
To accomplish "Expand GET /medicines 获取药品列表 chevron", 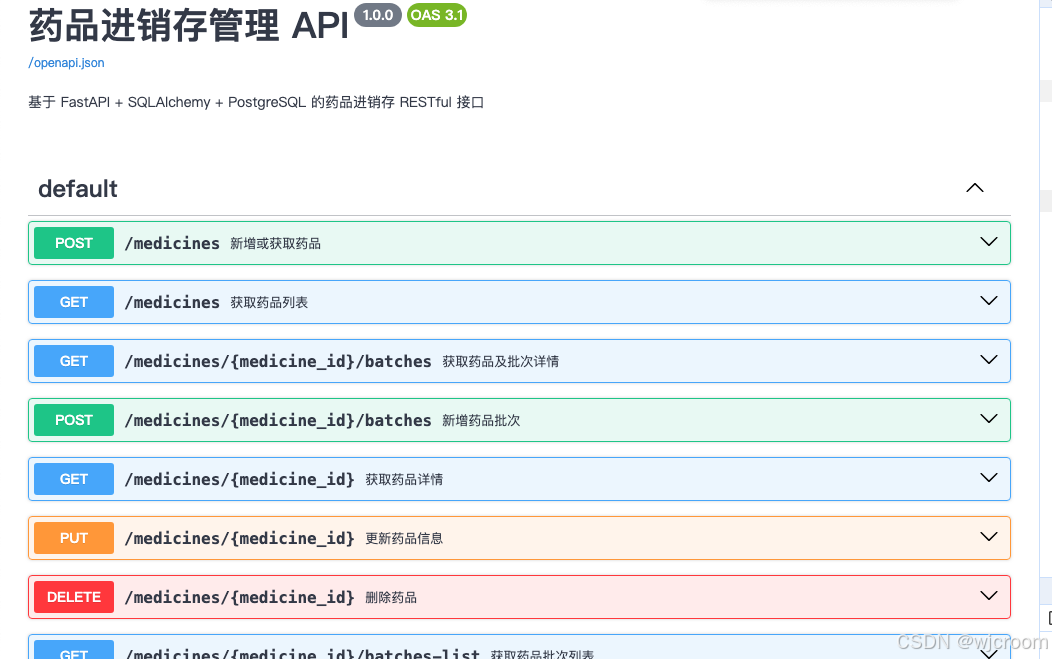I will pyautogui.click(x=989, y=301).
